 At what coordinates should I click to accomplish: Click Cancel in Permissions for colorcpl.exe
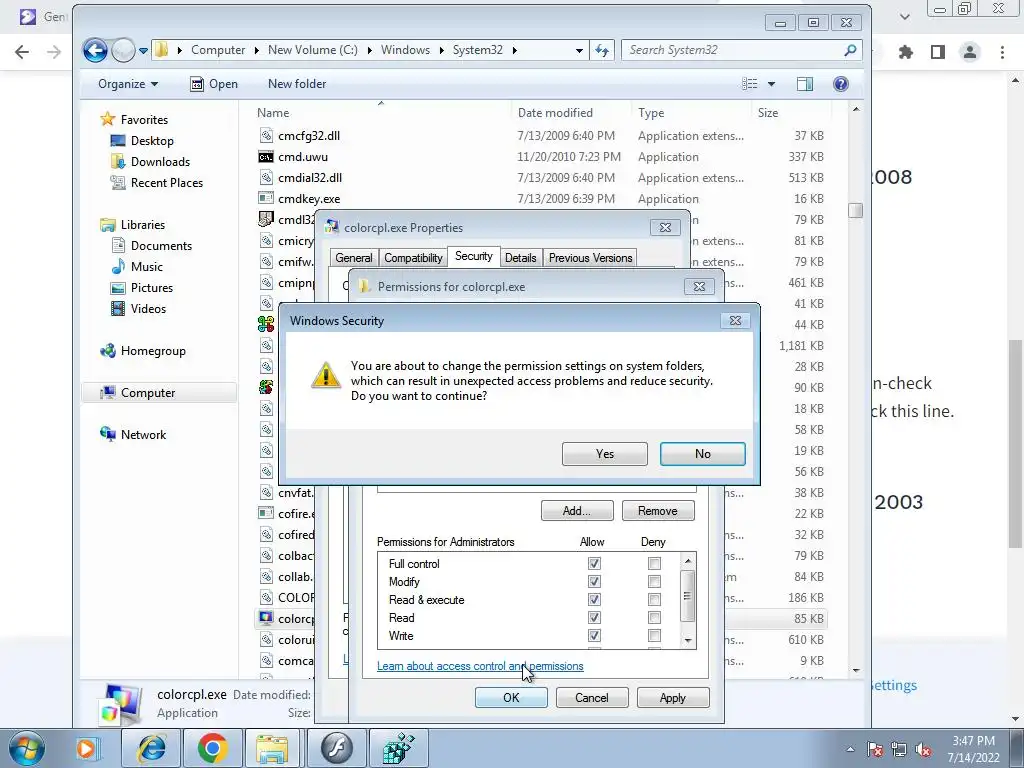(592, 697)
